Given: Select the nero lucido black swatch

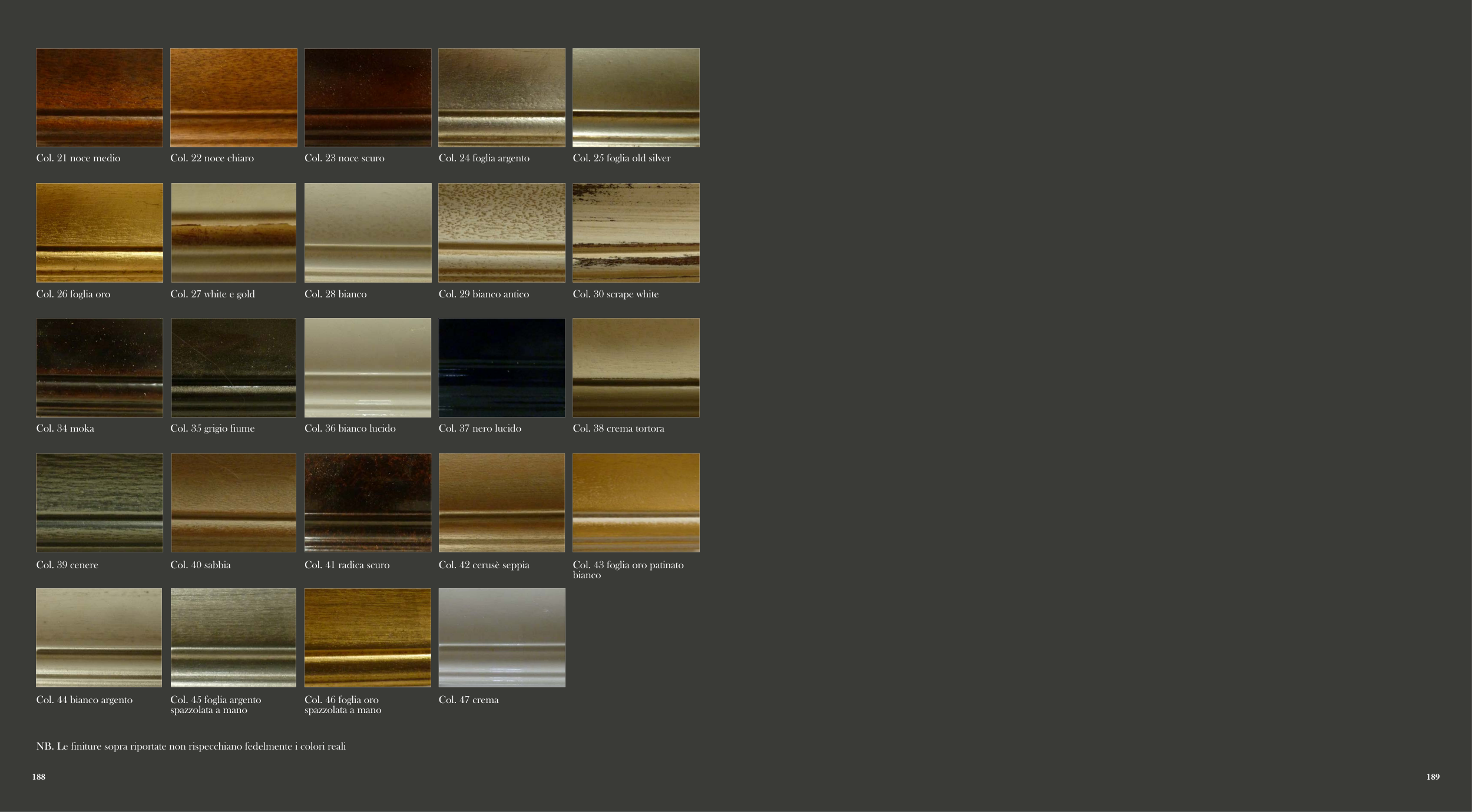Looking at the screenshot, I should click(x=501, y=367).
